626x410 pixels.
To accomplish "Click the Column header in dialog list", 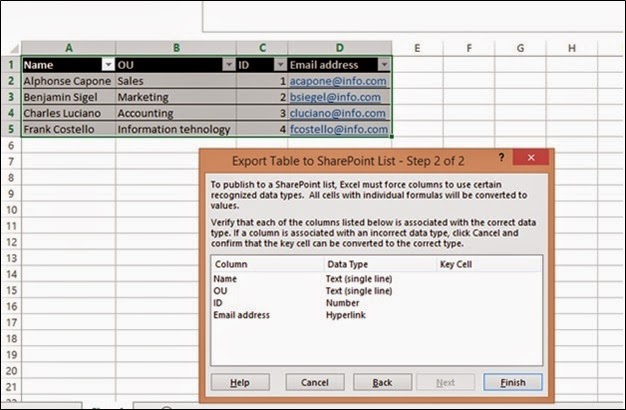I will click(267, 264).
